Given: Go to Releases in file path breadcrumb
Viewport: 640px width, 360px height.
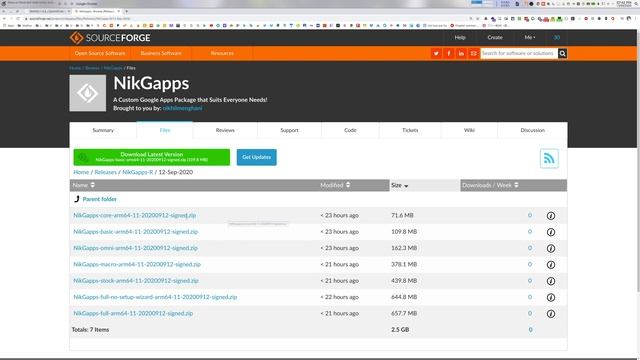Looking at the screenshot, I should (106, 172).
